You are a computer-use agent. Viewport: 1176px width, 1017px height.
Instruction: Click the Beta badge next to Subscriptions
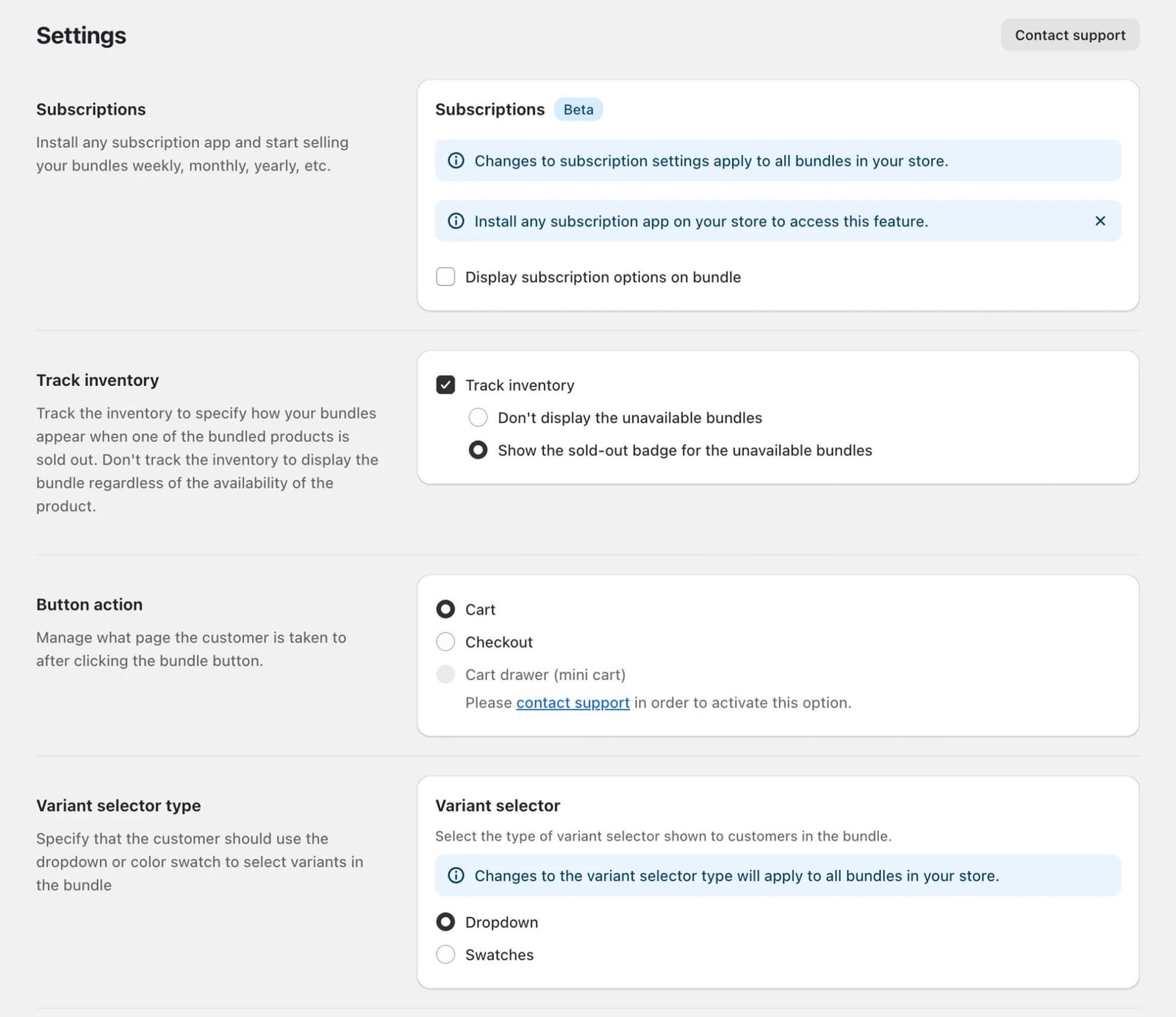point(578,110)
